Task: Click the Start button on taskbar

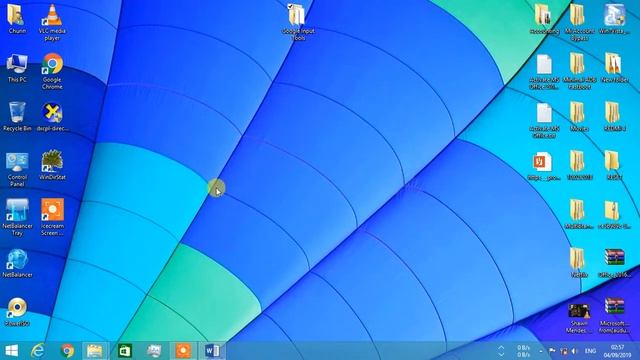Action: [11, 351]
